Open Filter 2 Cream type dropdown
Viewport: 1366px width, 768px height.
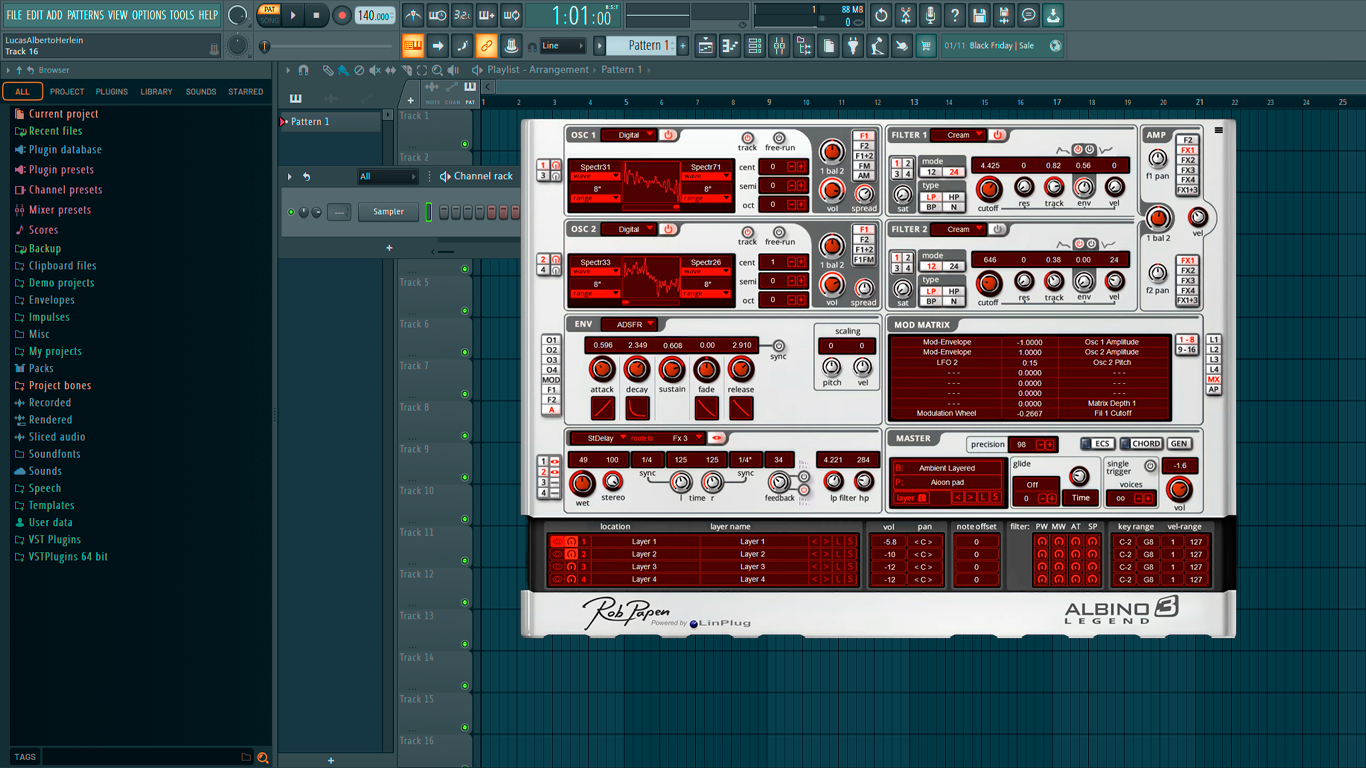click(958, 229)
